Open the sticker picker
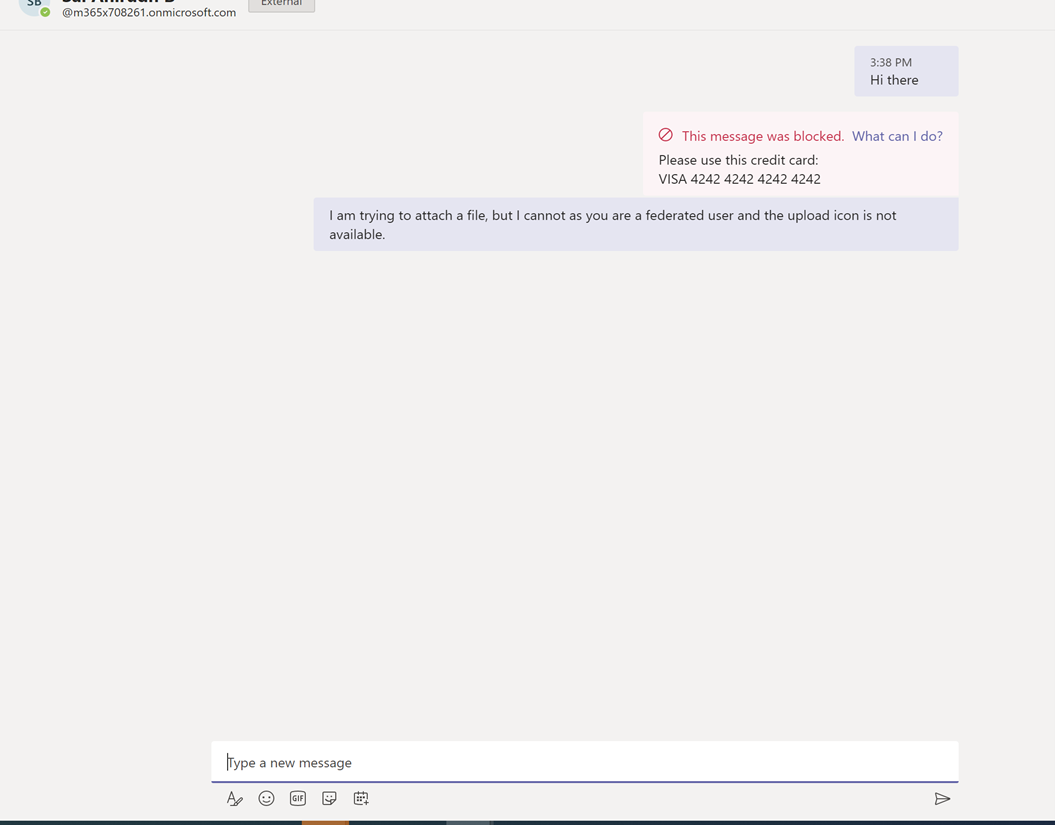 point(329,799)
